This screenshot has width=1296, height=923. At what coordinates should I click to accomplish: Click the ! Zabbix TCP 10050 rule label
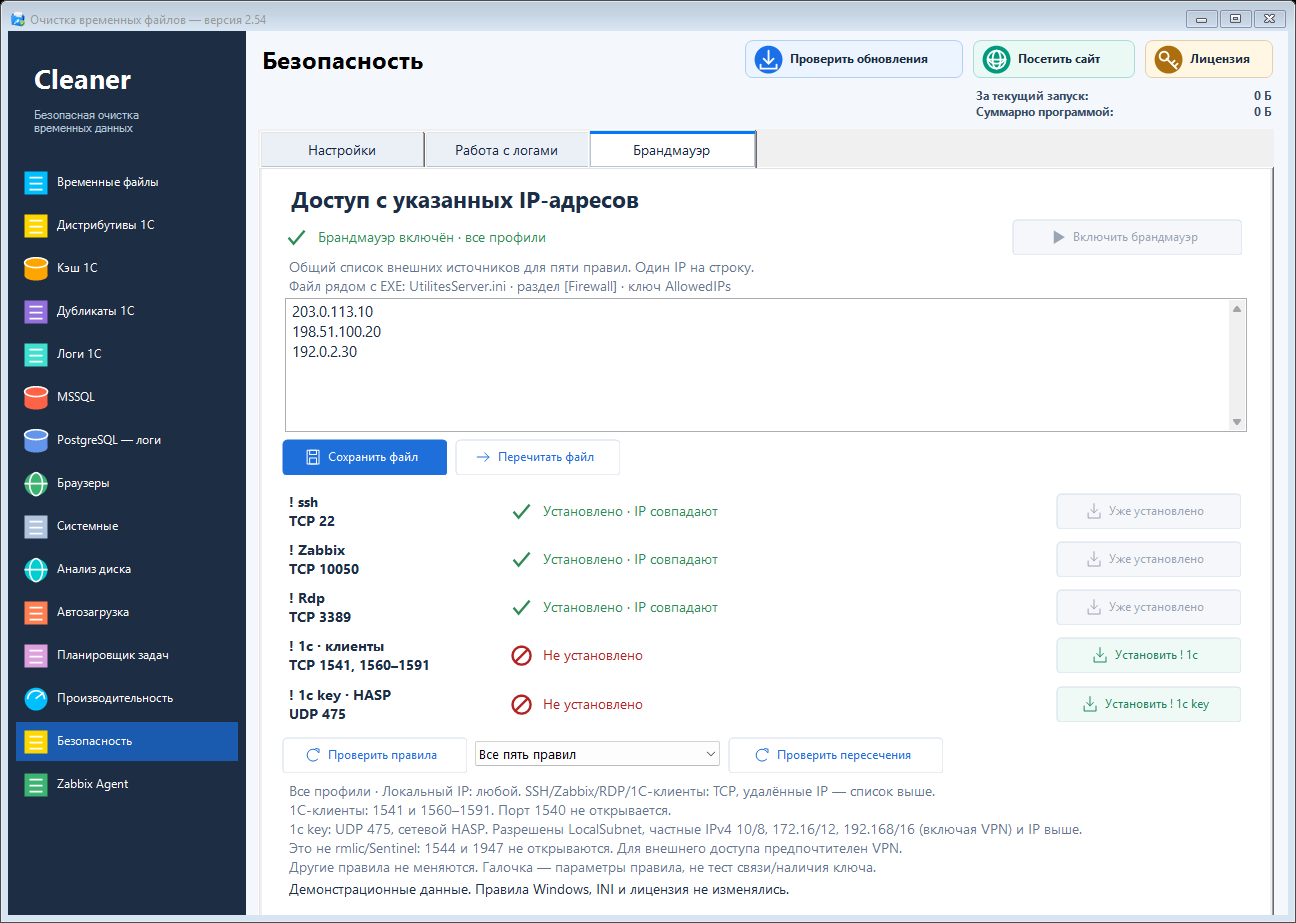pyautogui.click(x=324, y=560)
